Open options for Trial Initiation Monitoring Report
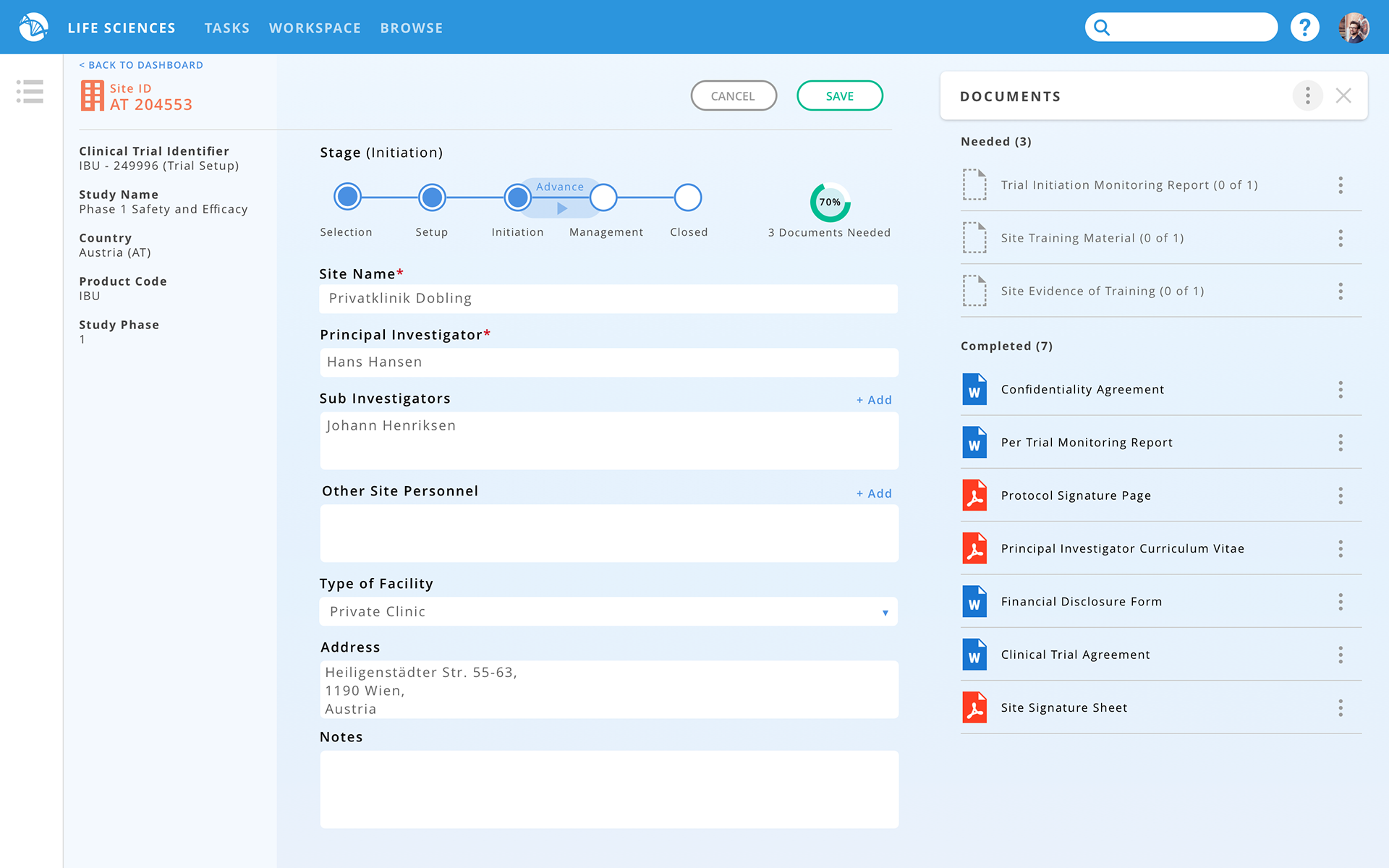Screen dimensions: 1389x868 (1341, 185)
